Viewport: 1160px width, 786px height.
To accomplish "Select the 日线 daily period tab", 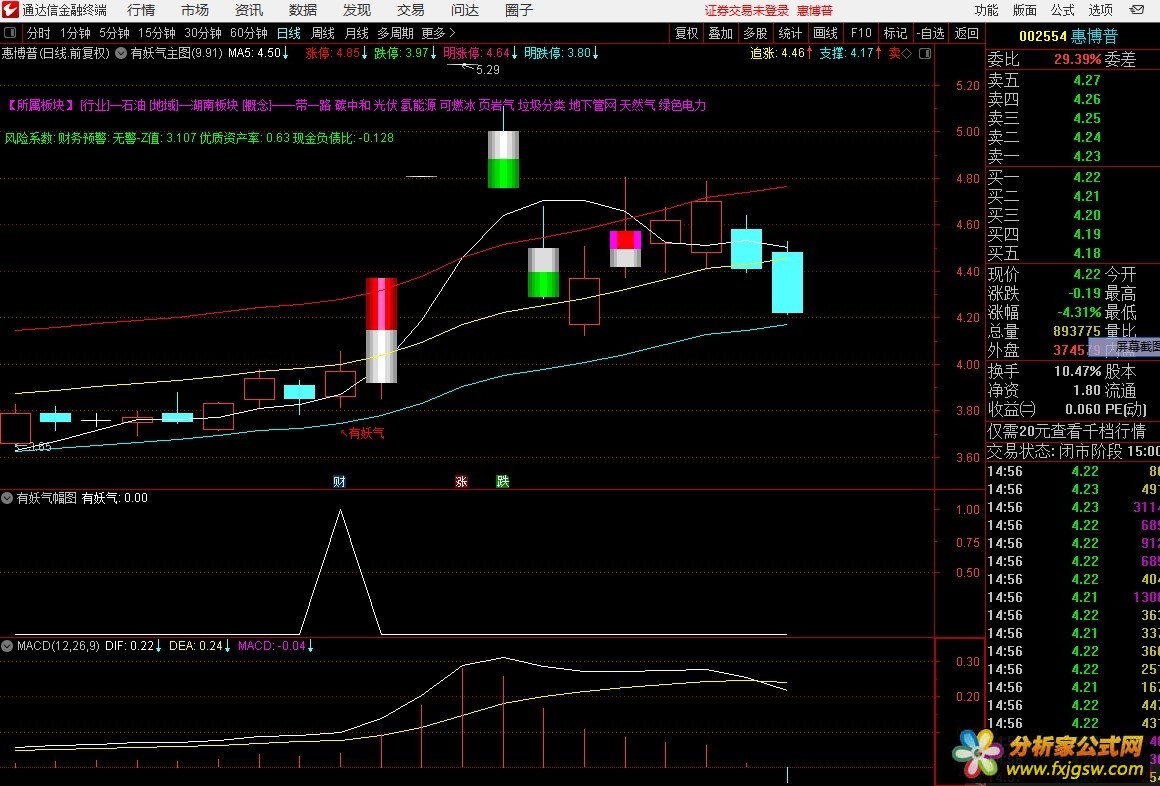I will 289,33.
